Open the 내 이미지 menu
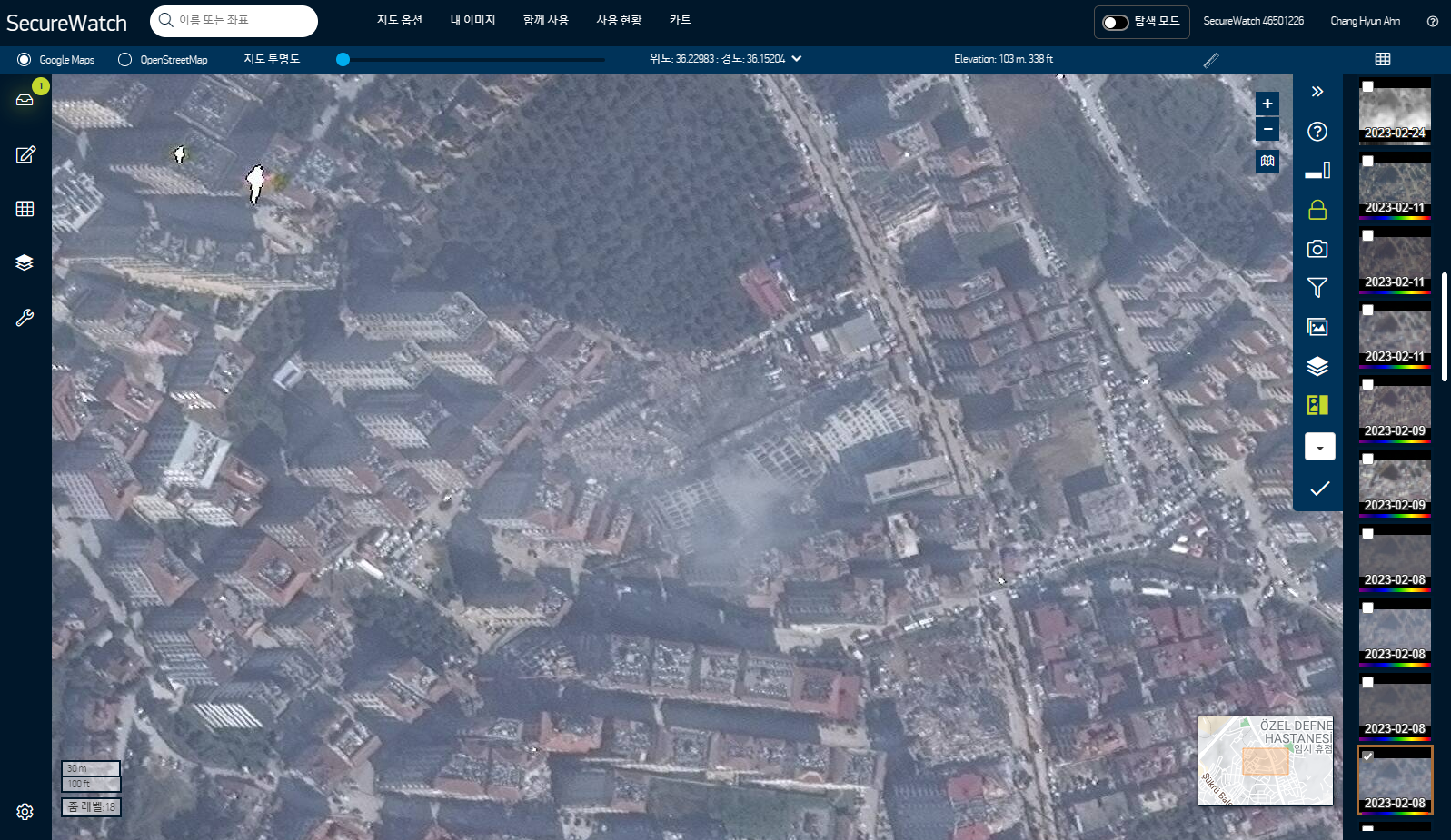Screen dimensions: 1451x840 point(472,20)
